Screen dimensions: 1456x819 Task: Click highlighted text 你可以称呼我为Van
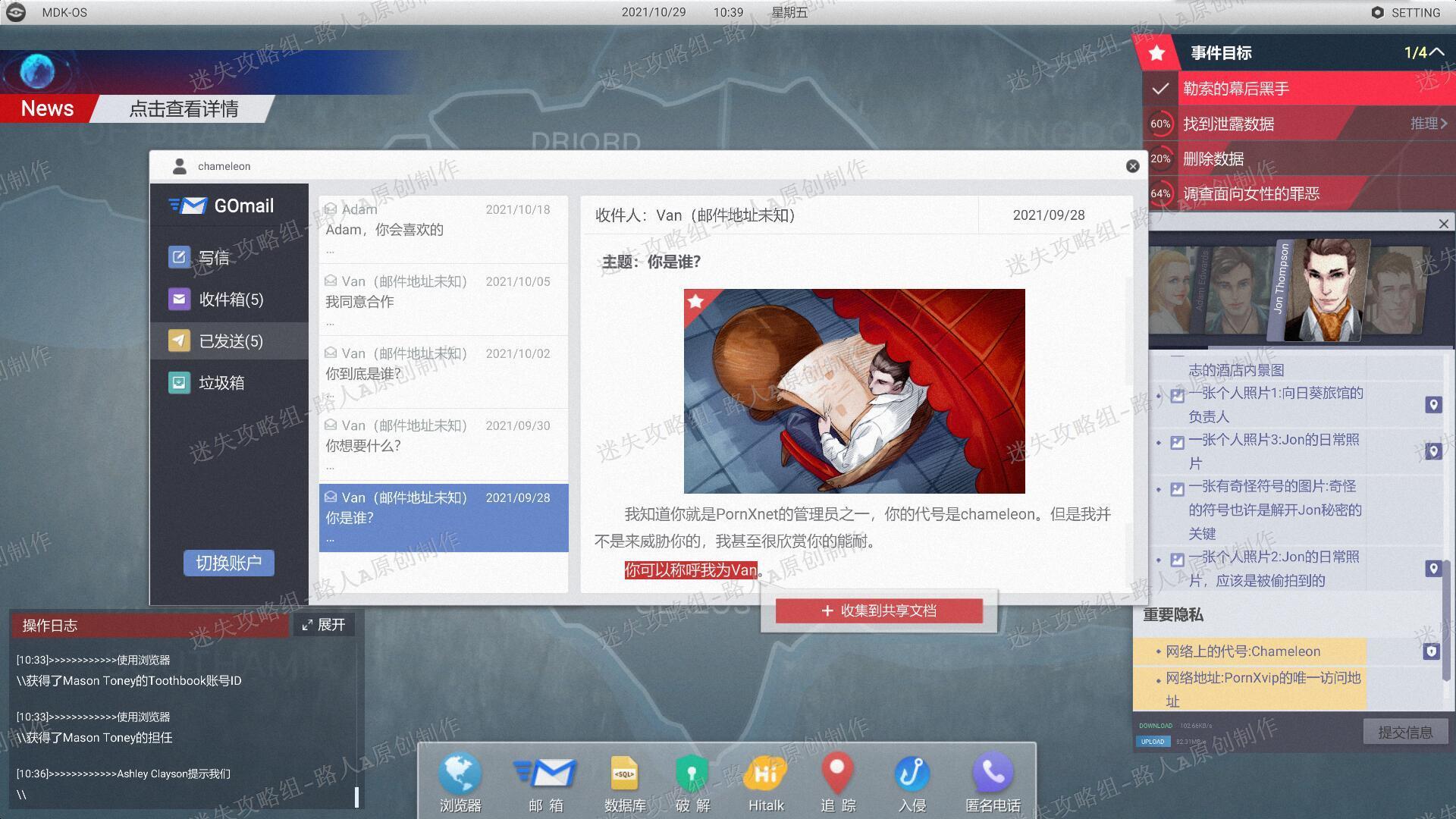pos(691,570)
